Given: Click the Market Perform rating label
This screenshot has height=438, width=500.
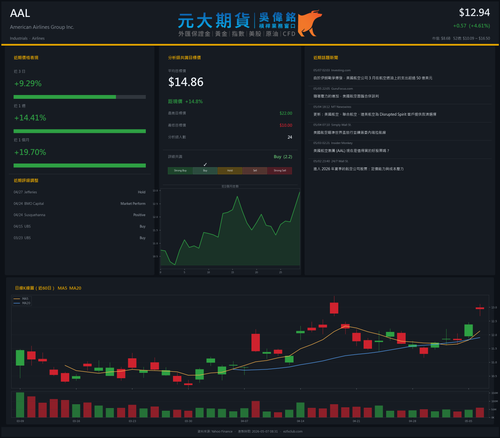Looking at the screenshot, I should 133,203.
